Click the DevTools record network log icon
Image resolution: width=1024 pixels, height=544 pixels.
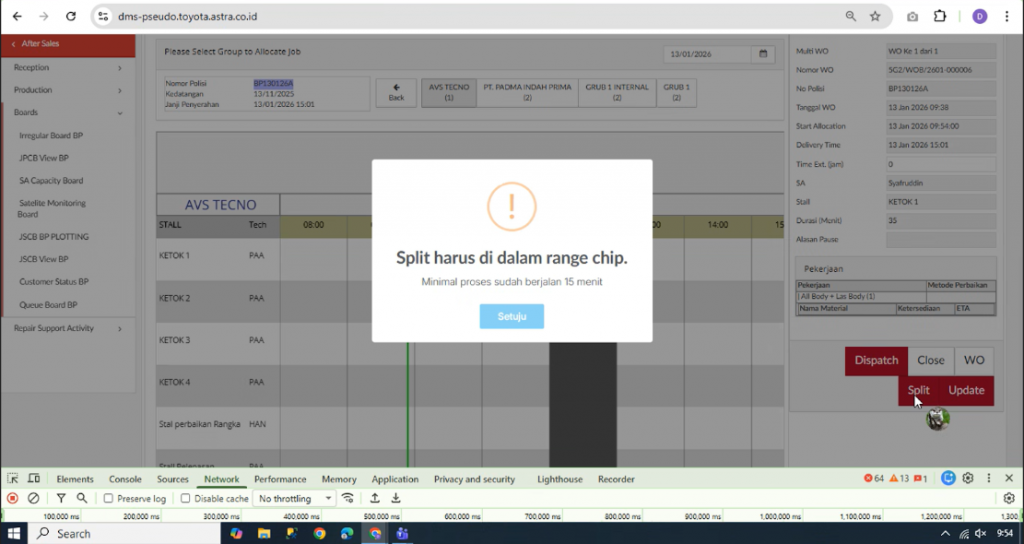(x=13, y=498)
